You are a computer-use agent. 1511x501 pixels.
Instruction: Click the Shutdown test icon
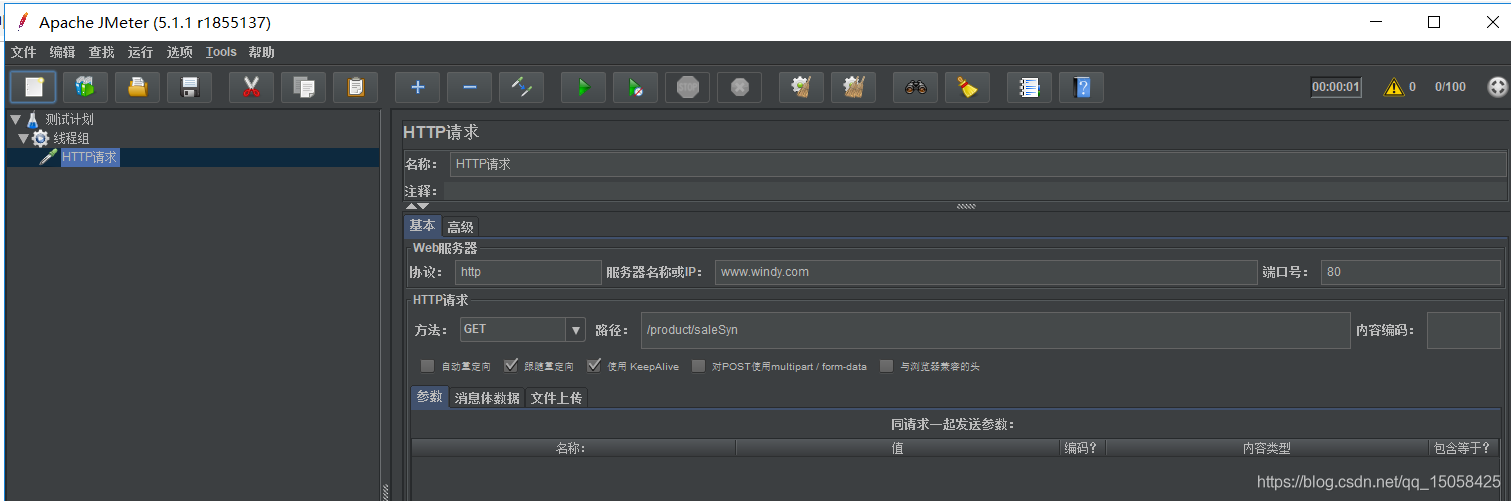click(739, 87)
